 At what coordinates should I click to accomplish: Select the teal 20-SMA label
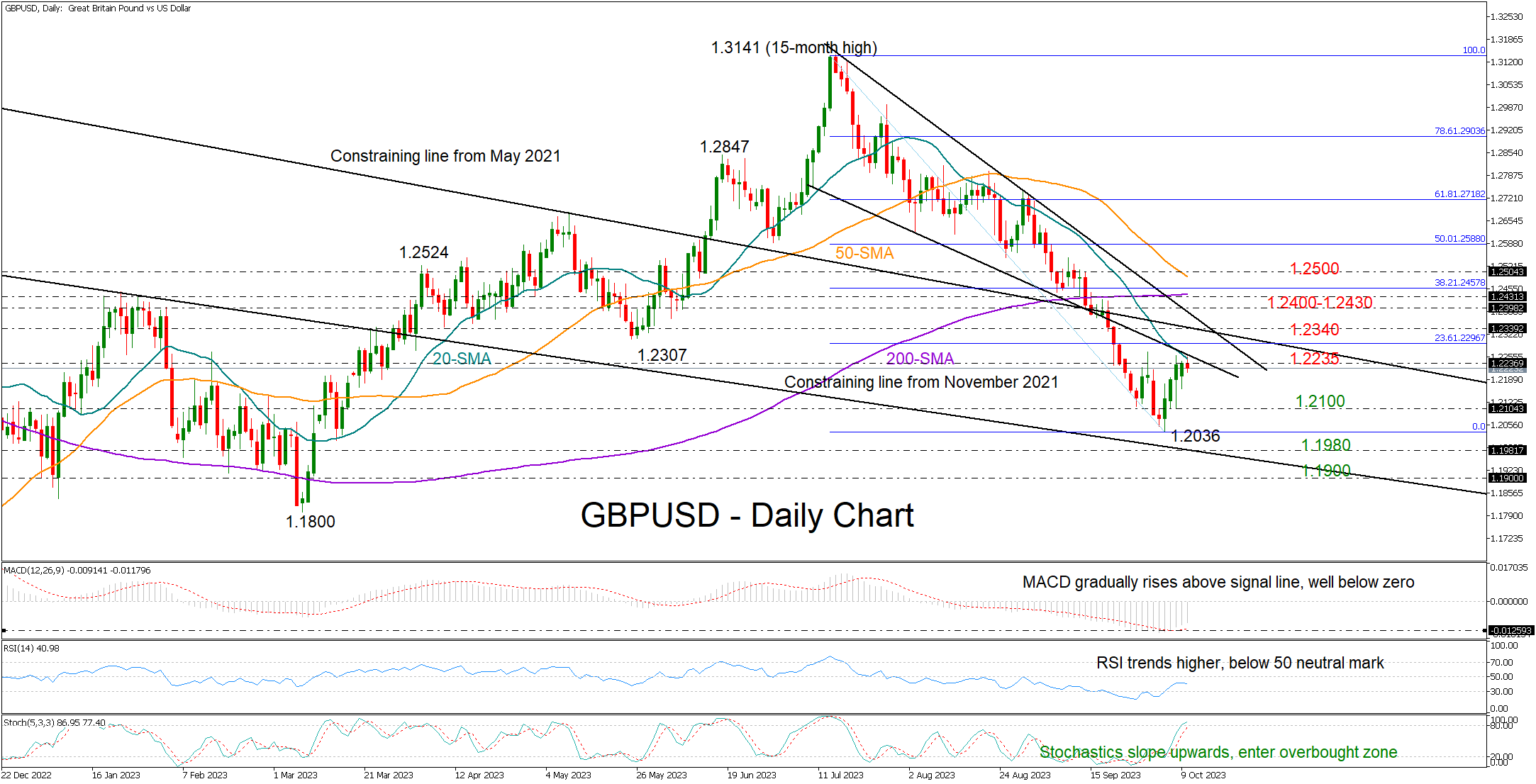[462, 359]
